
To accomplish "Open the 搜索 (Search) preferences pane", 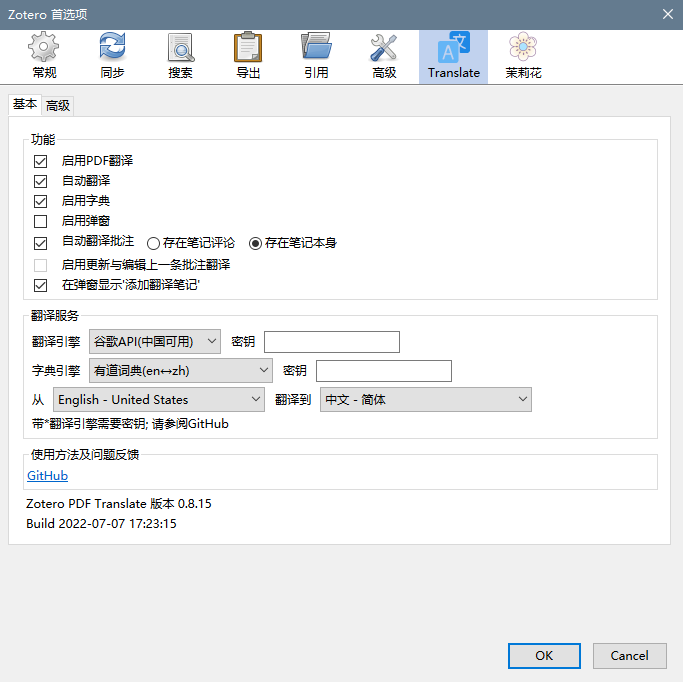I will (180, 56).
